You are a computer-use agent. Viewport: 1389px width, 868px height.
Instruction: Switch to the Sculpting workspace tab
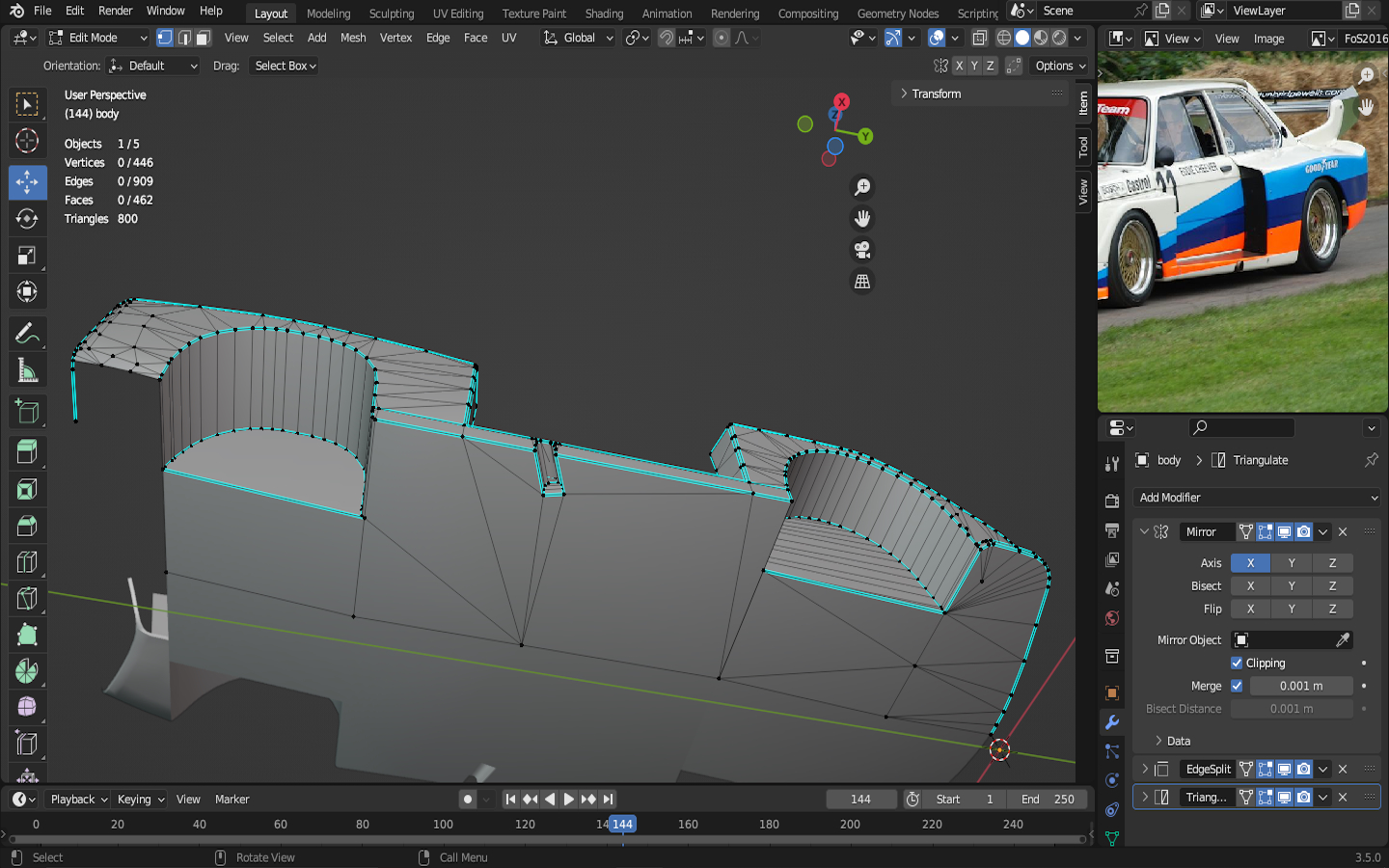(391, 14)
